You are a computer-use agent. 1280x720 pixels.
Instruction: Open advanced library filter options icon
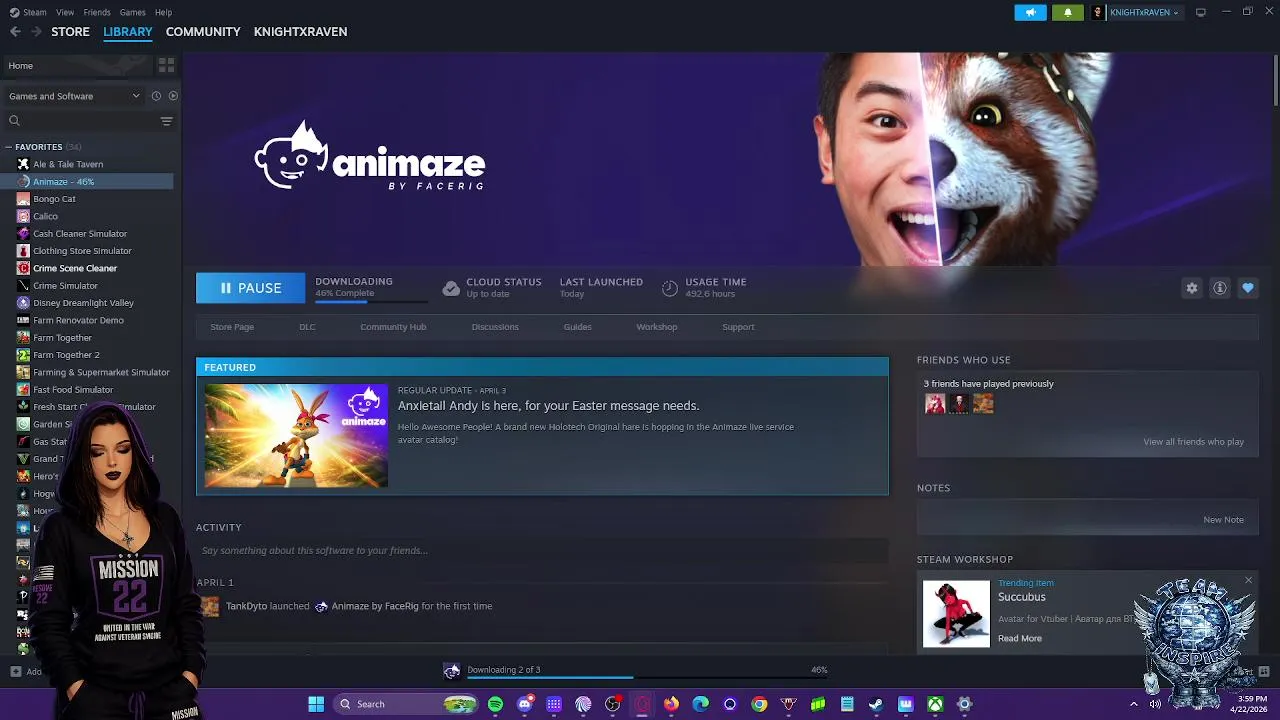166,121
